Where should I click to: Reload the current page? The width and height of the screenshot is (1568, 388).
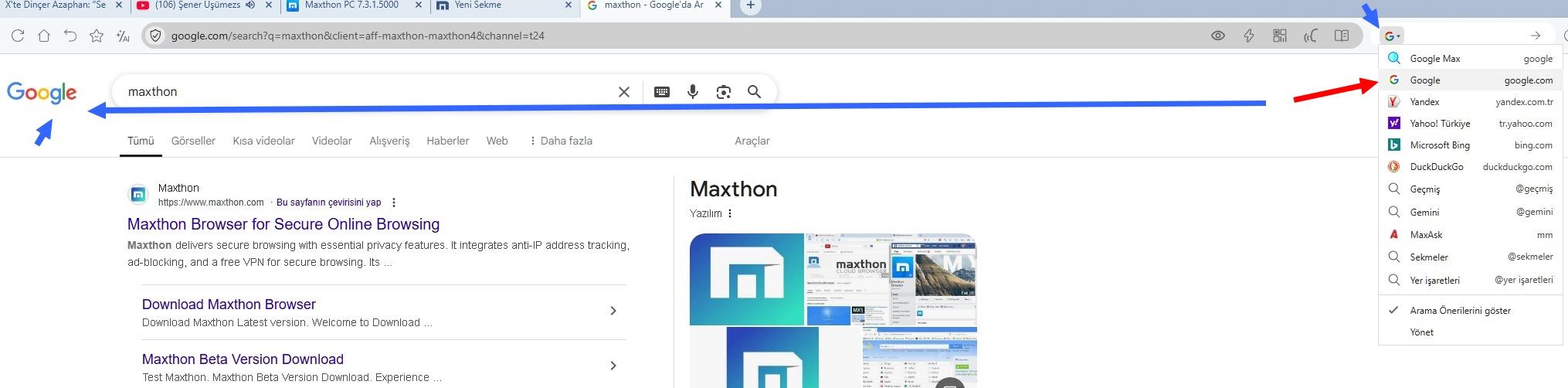tap(18, 36)
